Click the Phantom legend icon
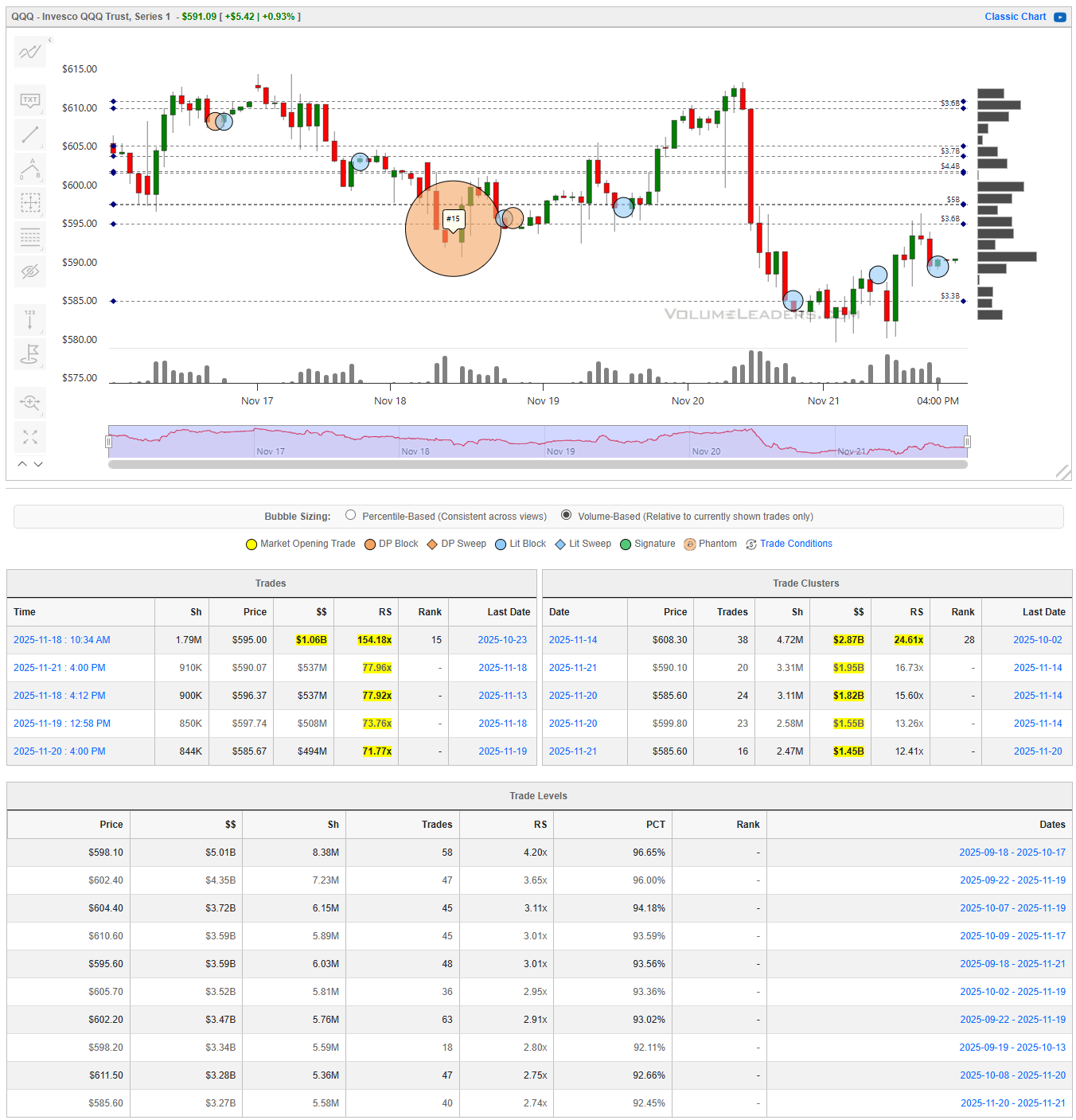Image resolution: width=1076 pixels, height=1120 pixels. (x=690, y=544)
